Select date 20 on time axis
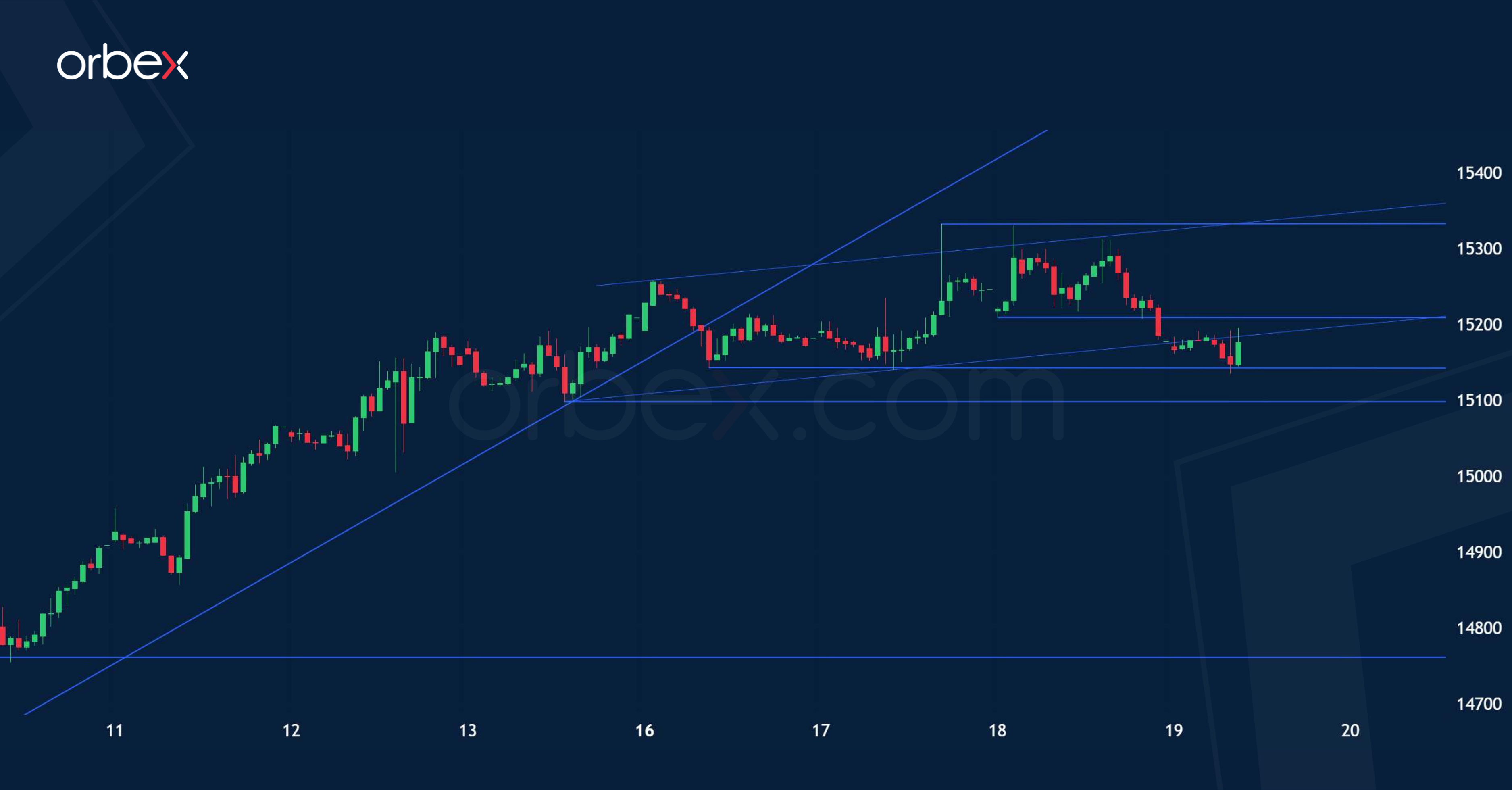 [1350, 731]
